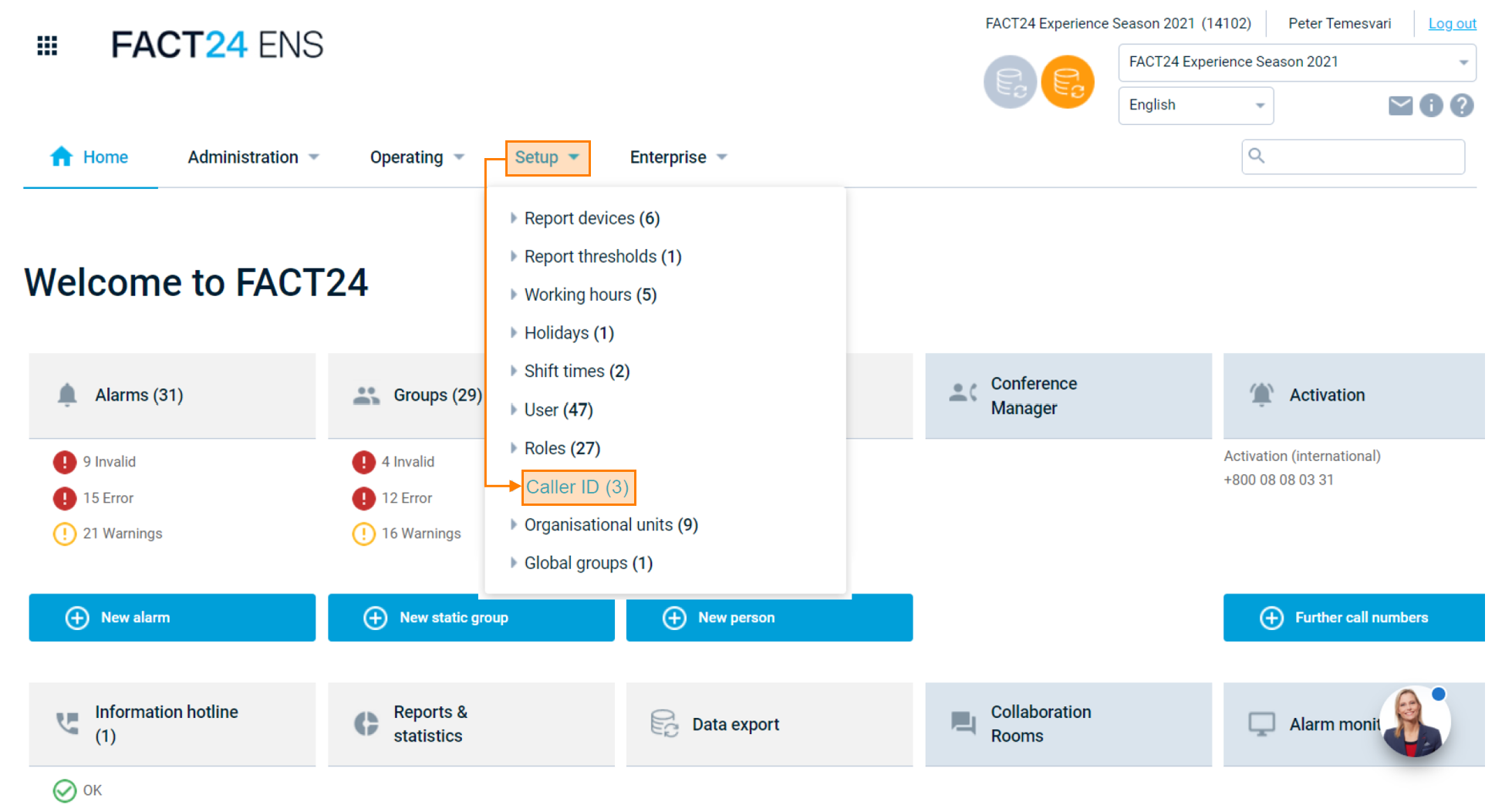
Task: Expand the Administration menu
Action: coord(253,157)
